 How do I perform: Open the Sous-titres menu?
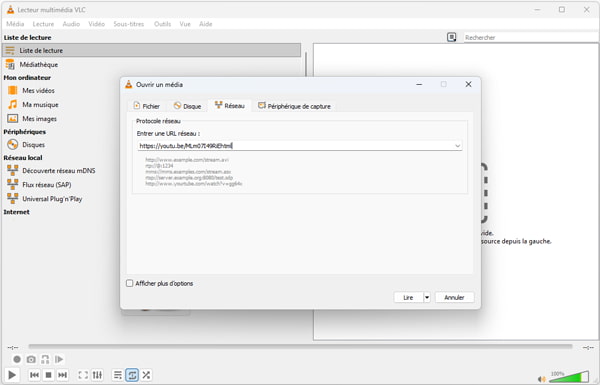[x=129, y=24]
